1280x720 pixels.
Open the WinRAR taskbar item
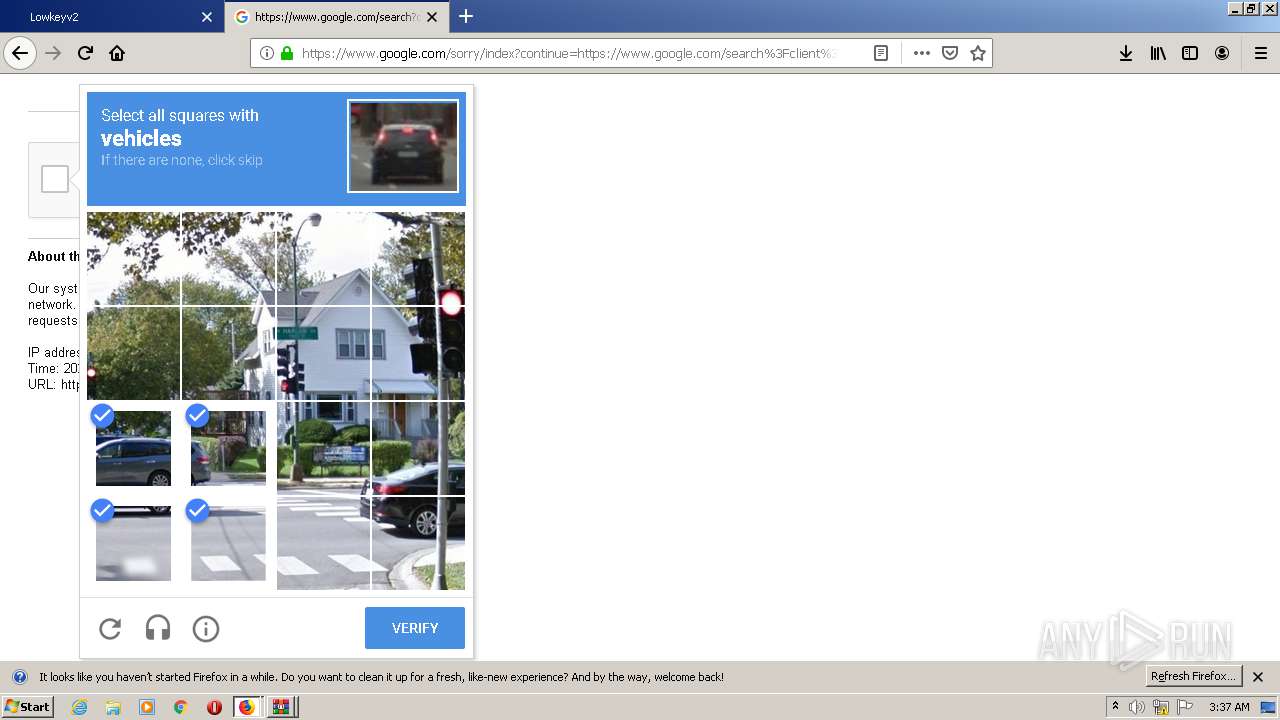click(x=281, y=707)
